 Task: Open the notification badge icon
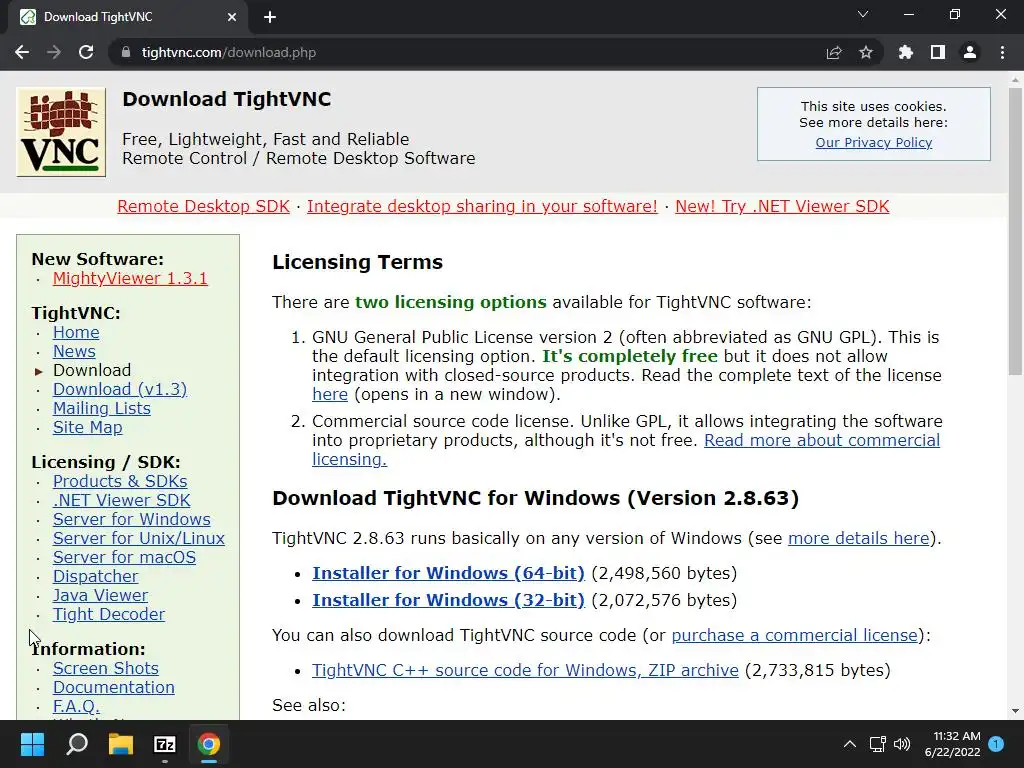(x=996, y=743)
